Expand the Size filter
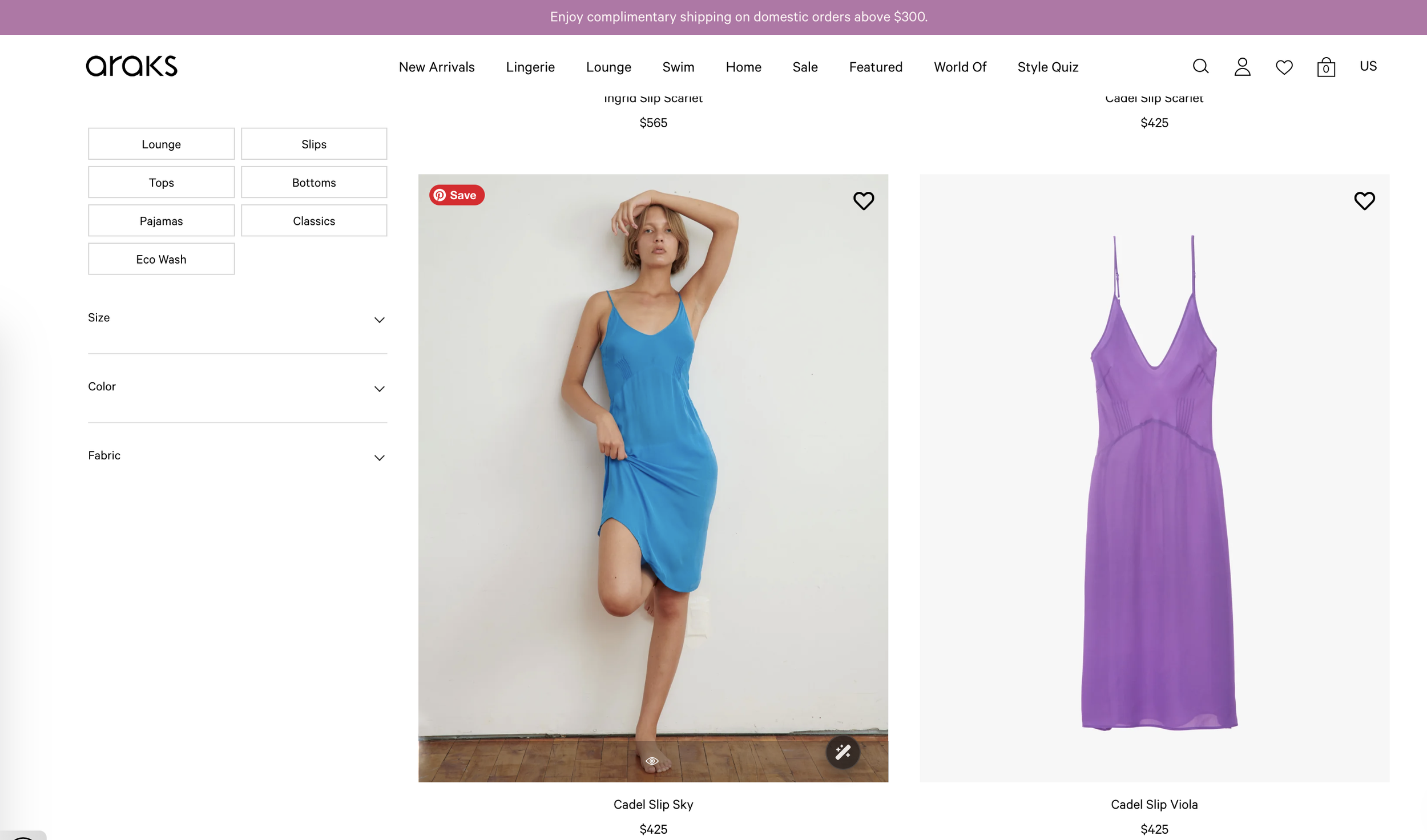Image resolution: width=1427 pixels, height=840 pixels. (237, 318)
